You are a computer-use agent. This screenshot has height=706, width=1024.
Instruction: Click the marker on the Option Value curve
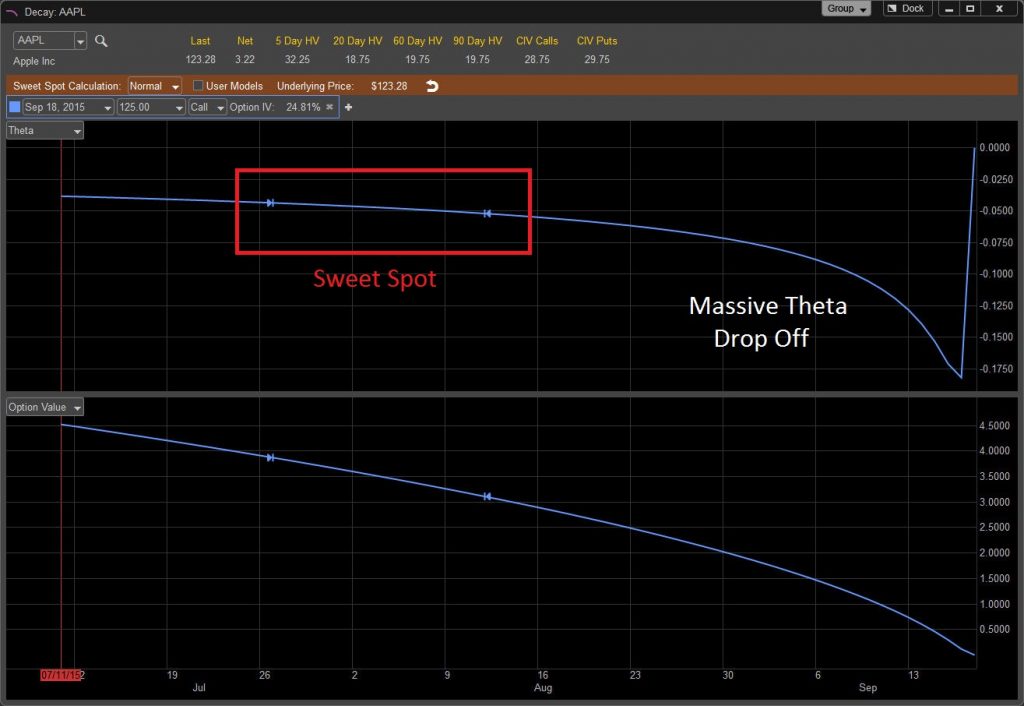click(x=270, y=457)
